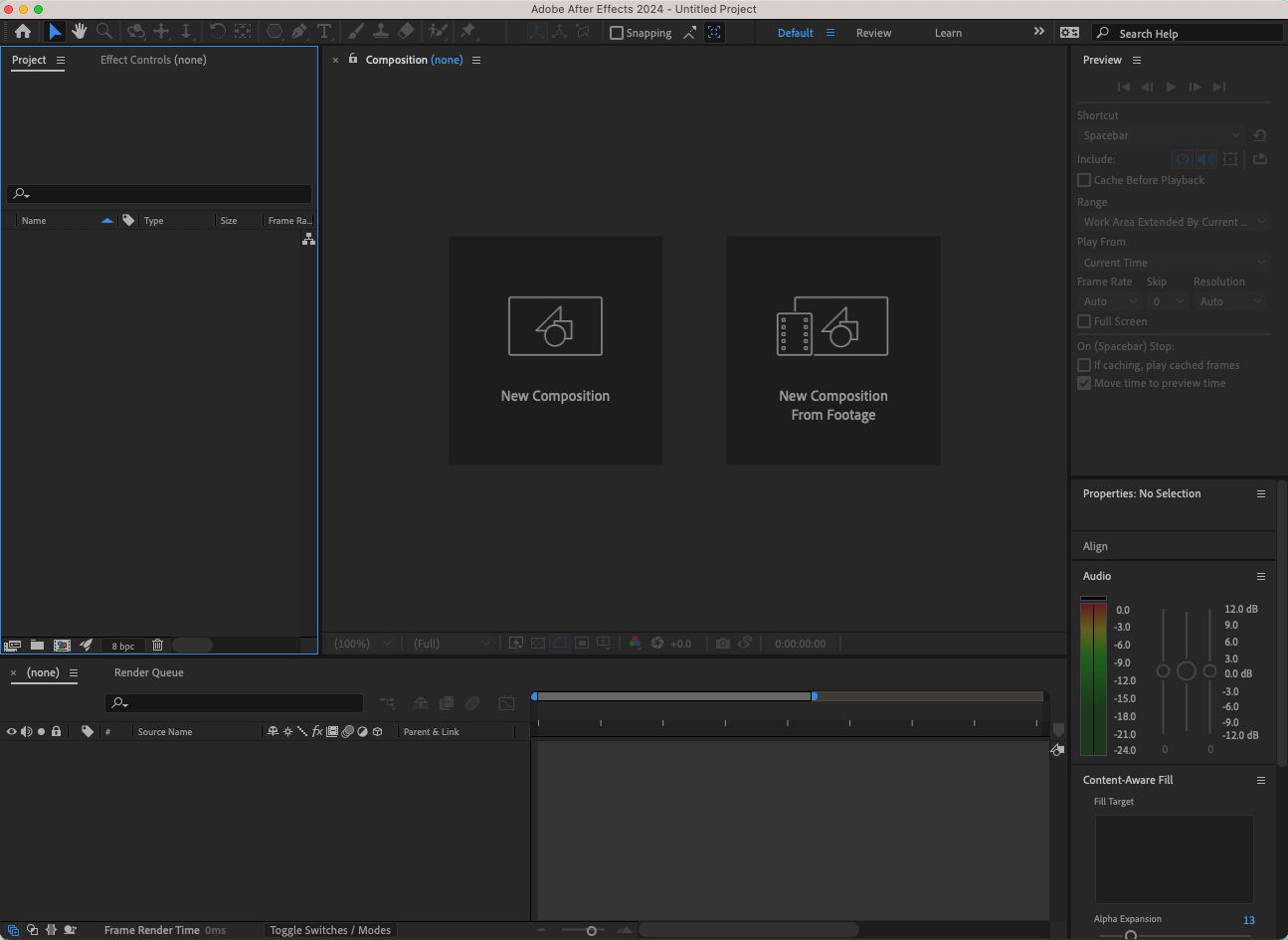Viewport: 1288px width, 940px height.
Task: Activate the Eraser tool
Action: [406, 31]
